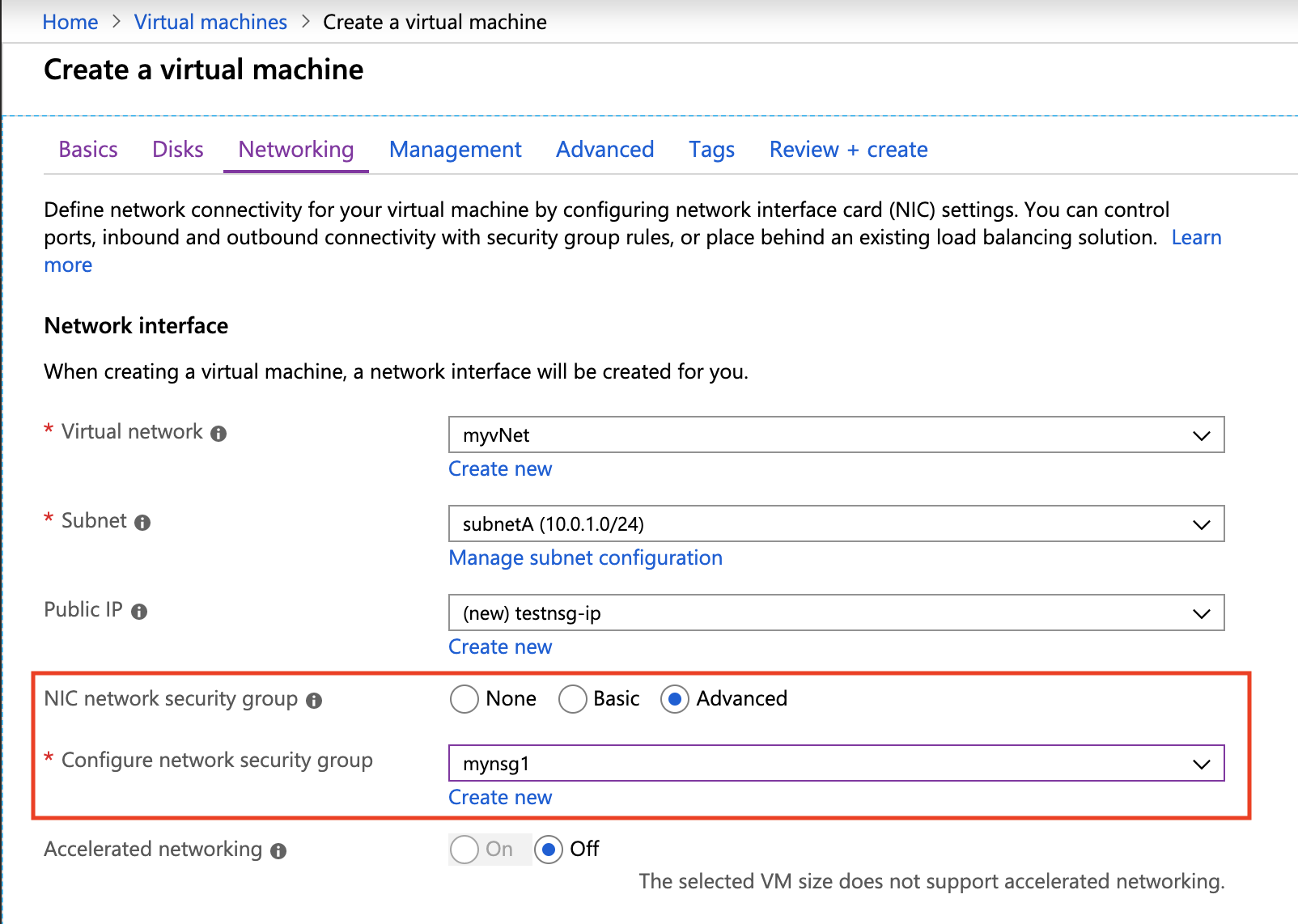This screenshot has width=1298, height=924.
Task: Click the Subnet info icon
Action: (142, 523)
